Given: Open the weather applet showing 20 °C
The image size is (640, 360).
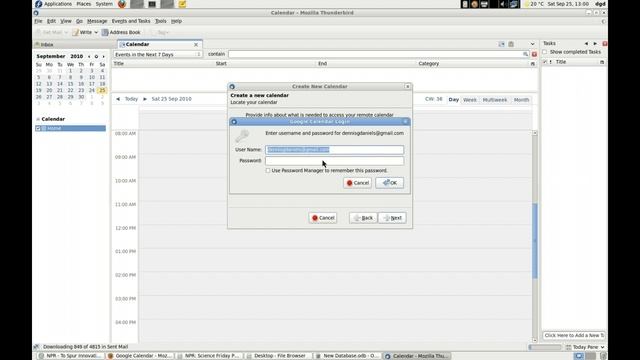Looking at the screenshot, I should (x=534, y=4).
